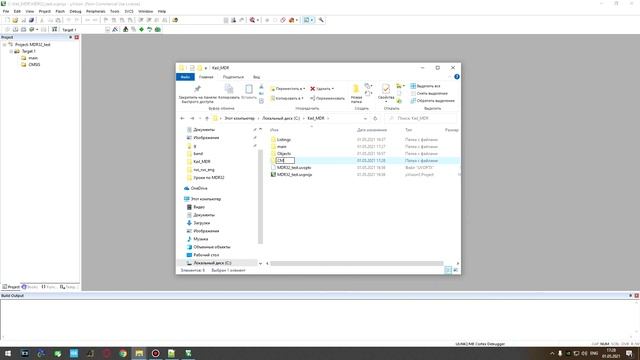Open the Flash menu in Keil

60,11
